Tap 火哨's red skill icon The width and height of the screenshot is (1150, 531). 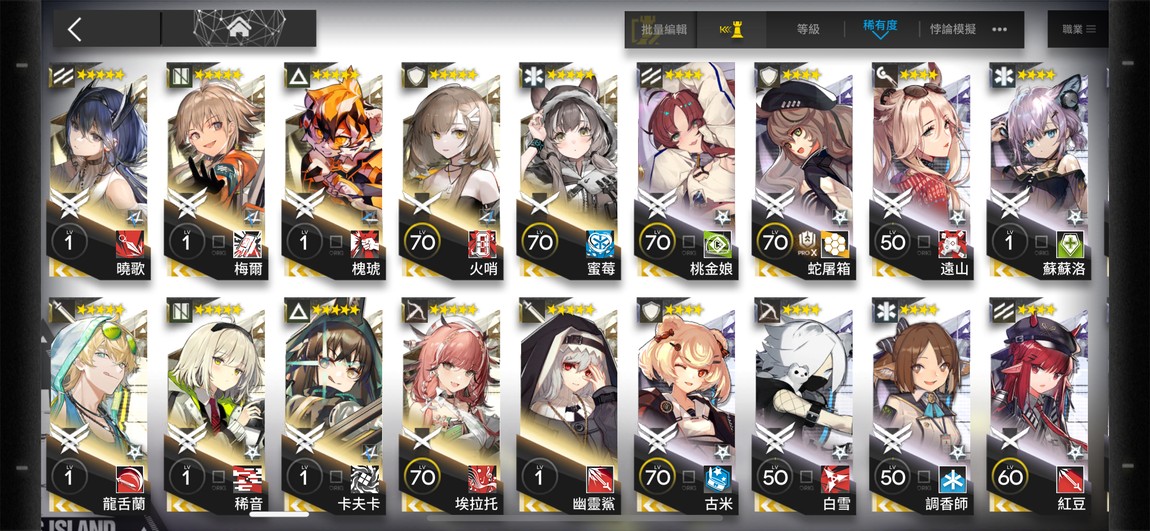tap(482, 243)
